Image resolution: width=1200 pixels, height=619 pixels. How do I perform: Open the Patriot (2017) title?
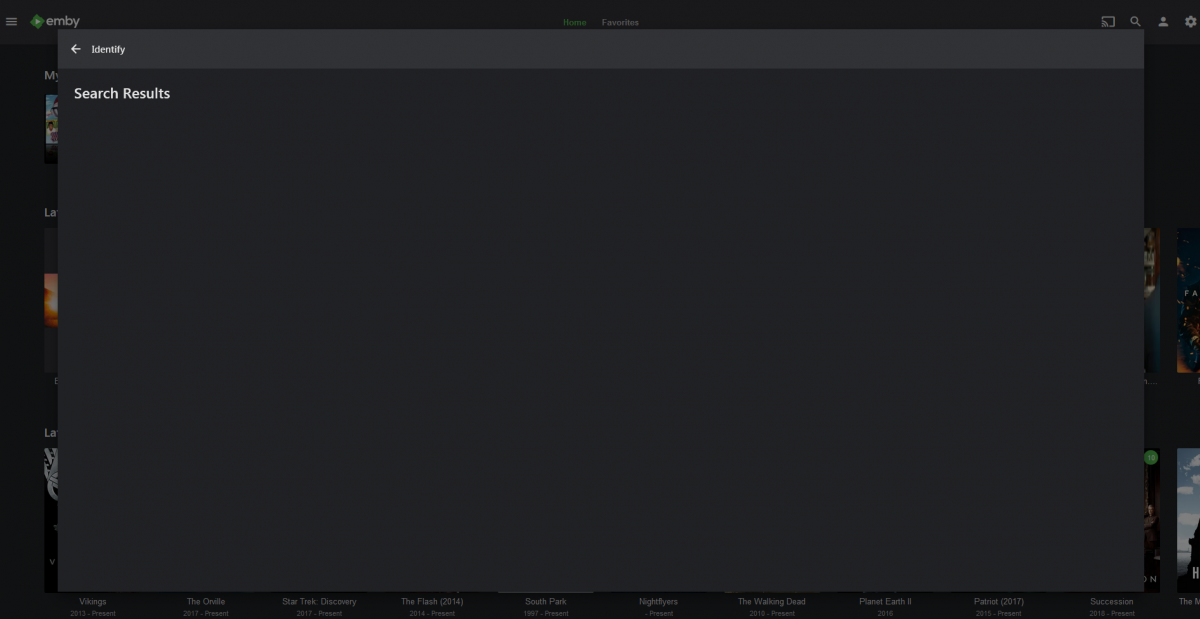tap(998, 602)
